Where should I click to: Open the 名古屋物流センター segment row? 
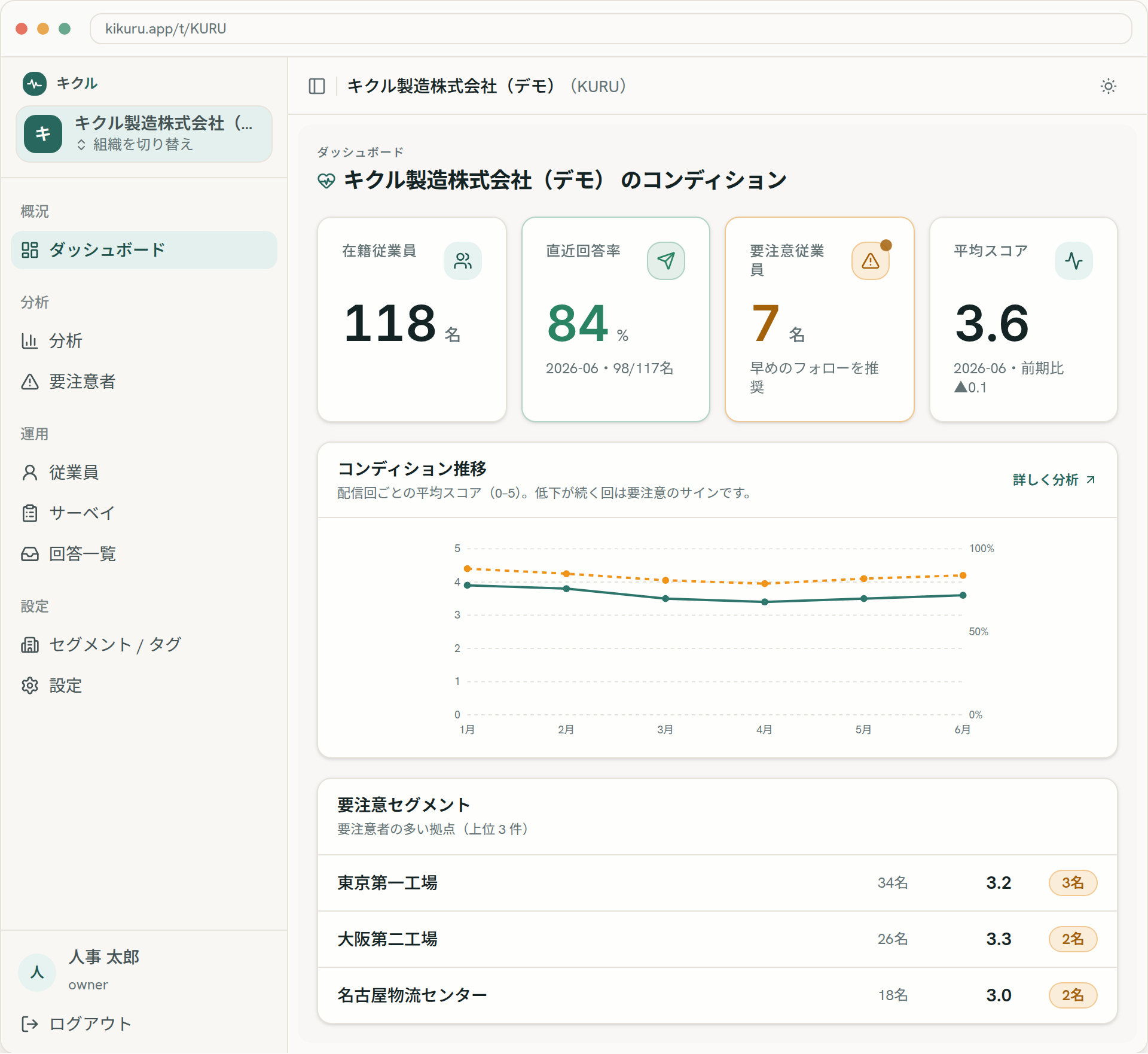pos(717,995)
